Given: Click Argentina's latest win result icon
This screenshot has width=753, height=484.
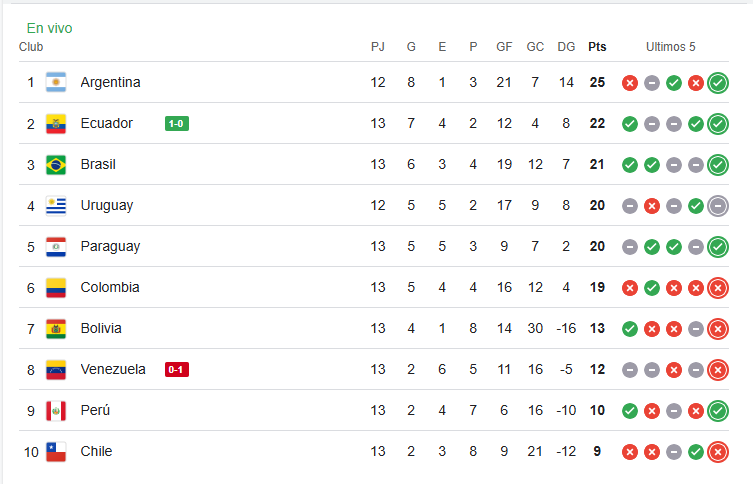Looking at the screenshot, I should (x=718, y=83).
